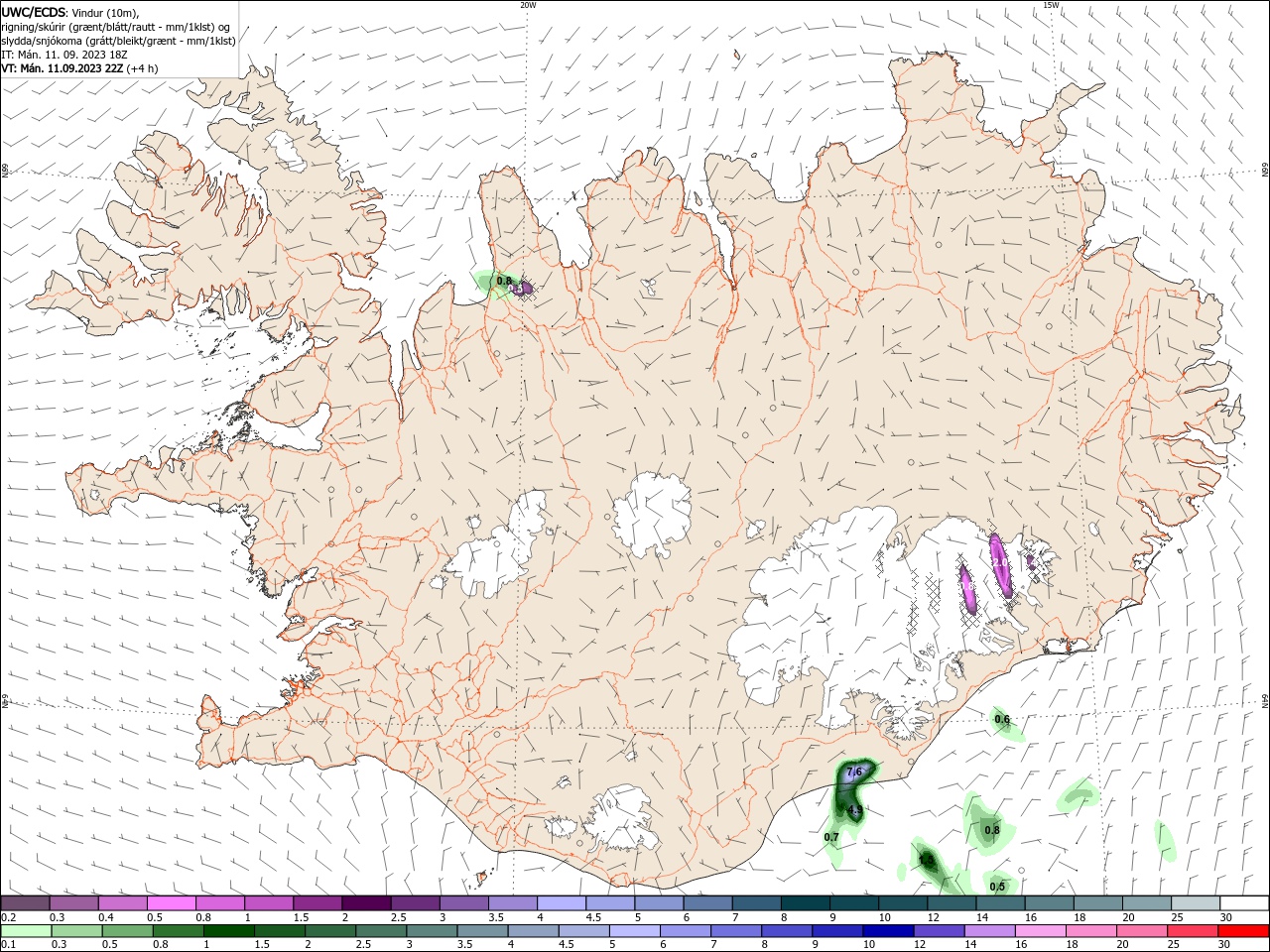Pick the bright red 30 swatch, lower scale

(1242, 931)
